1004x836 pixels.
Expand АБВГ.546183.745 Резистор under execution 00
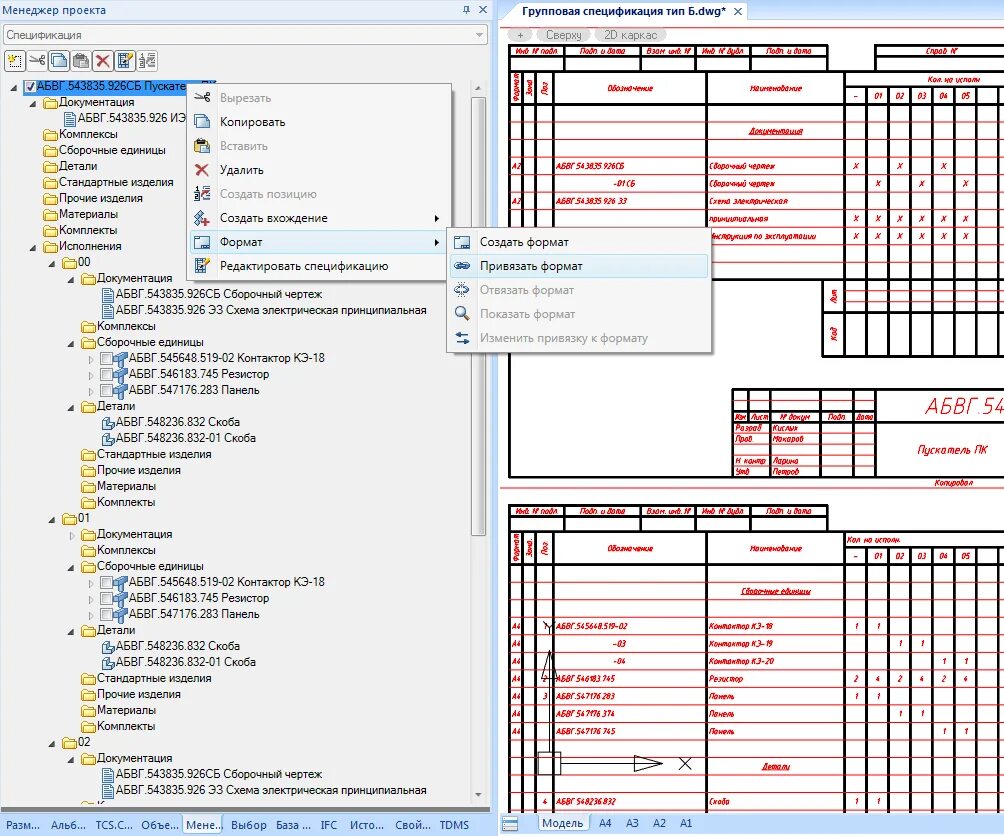click(x=91, y=375)
